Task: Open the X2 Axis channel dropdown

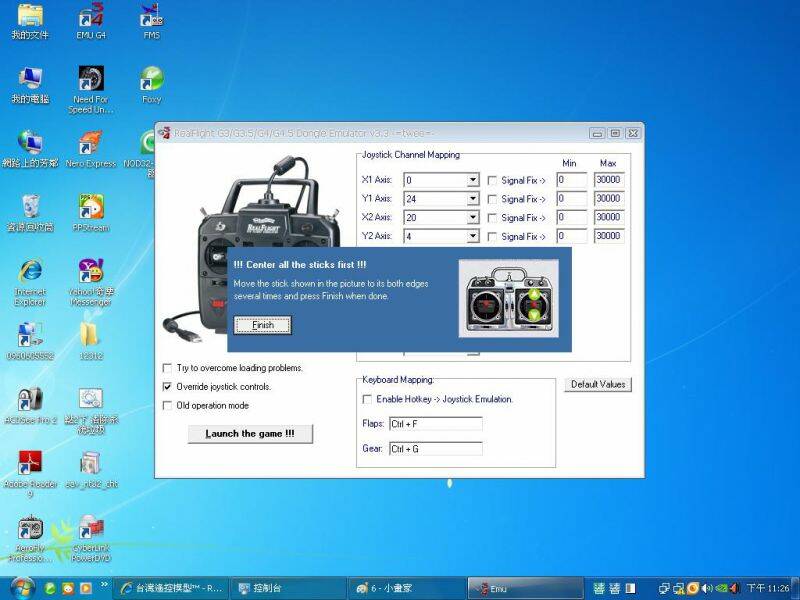Action: tap(473, 218)
